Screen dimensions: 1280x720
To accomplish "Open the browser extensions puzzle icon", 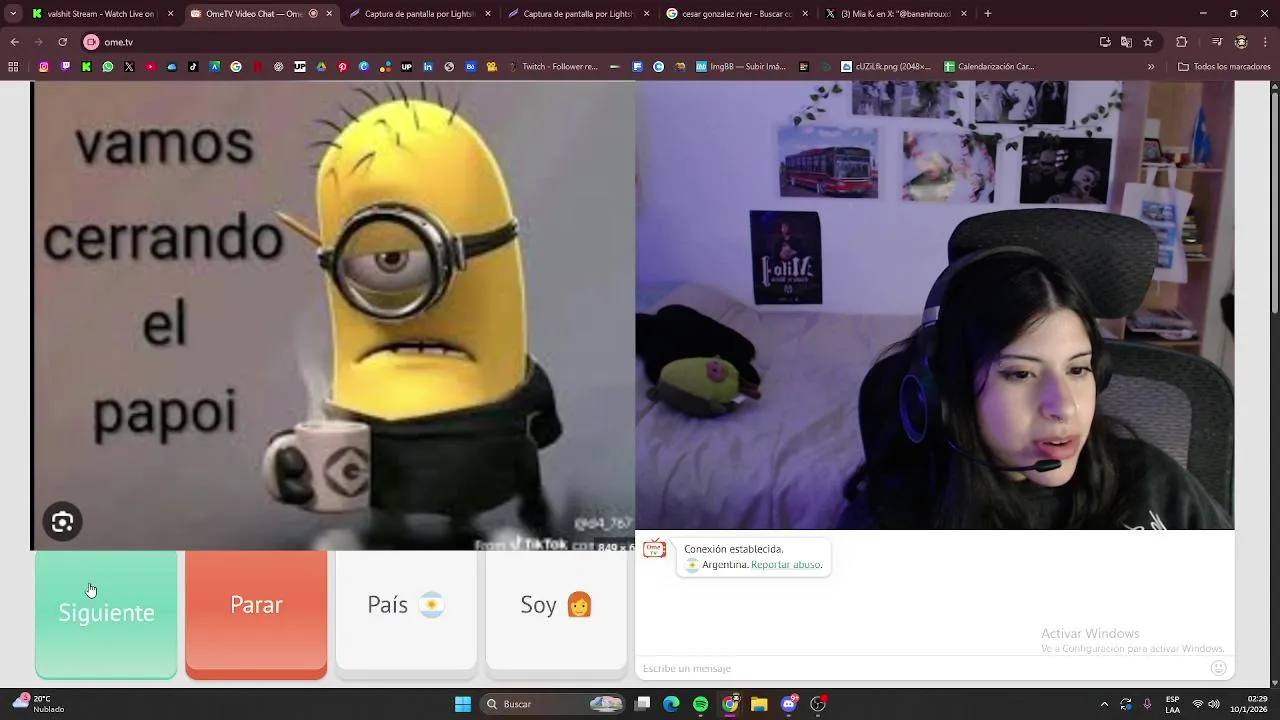I will click(x=1181, y=42).
